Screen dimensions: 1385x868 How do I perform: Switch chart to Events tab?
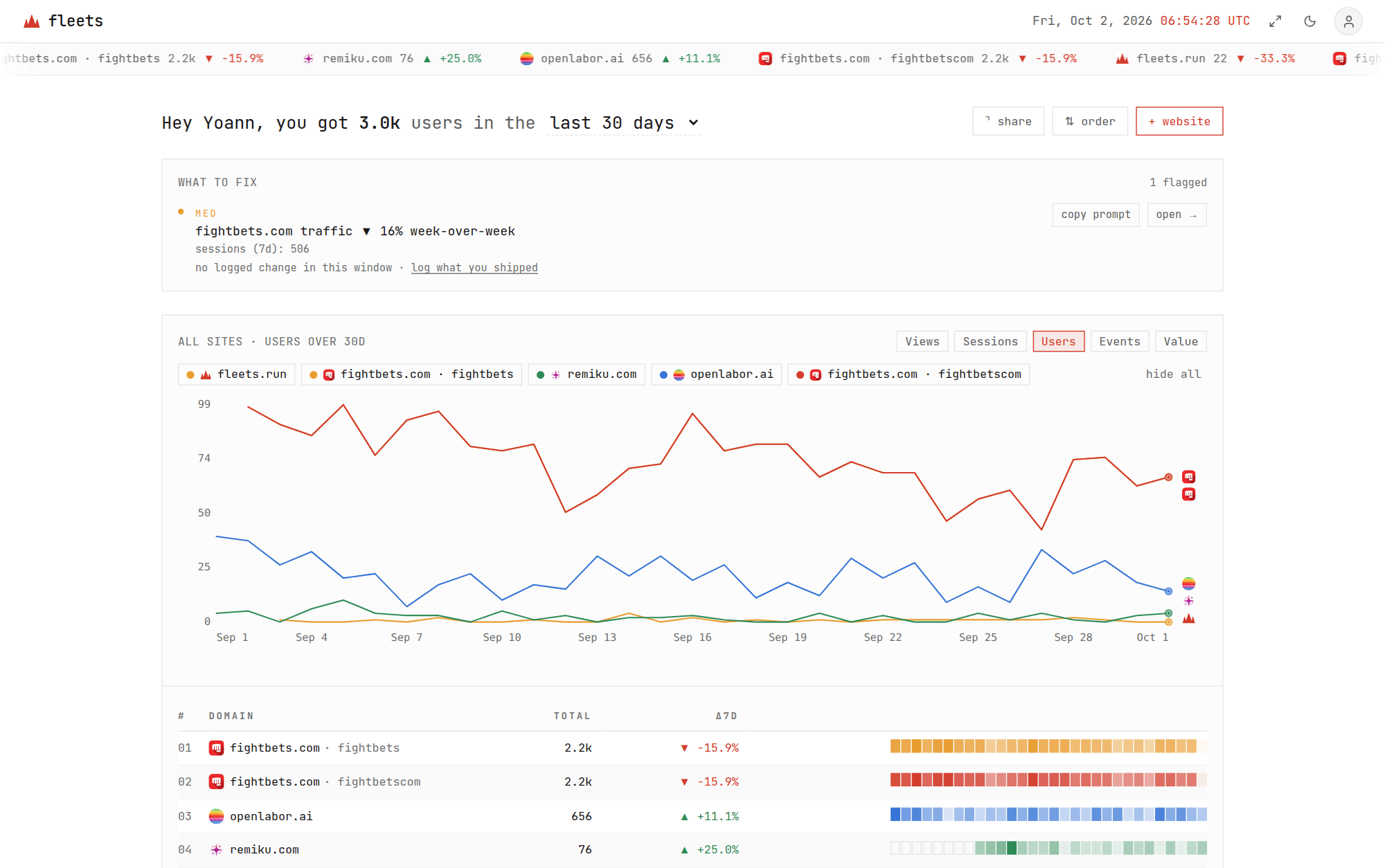pos(1120,341)
